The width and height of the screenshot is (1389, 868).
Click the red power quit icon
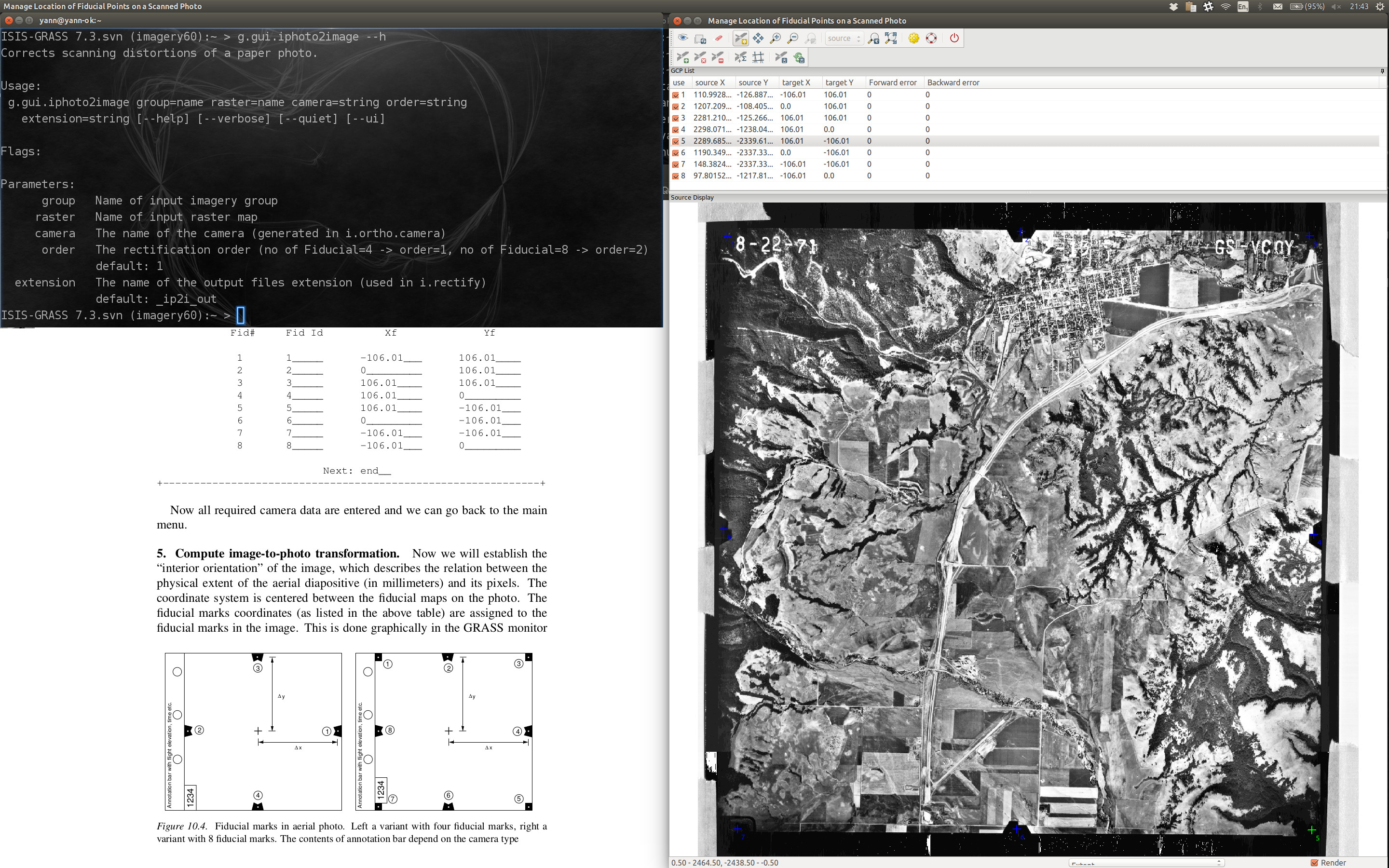click(x=954, y=38)
